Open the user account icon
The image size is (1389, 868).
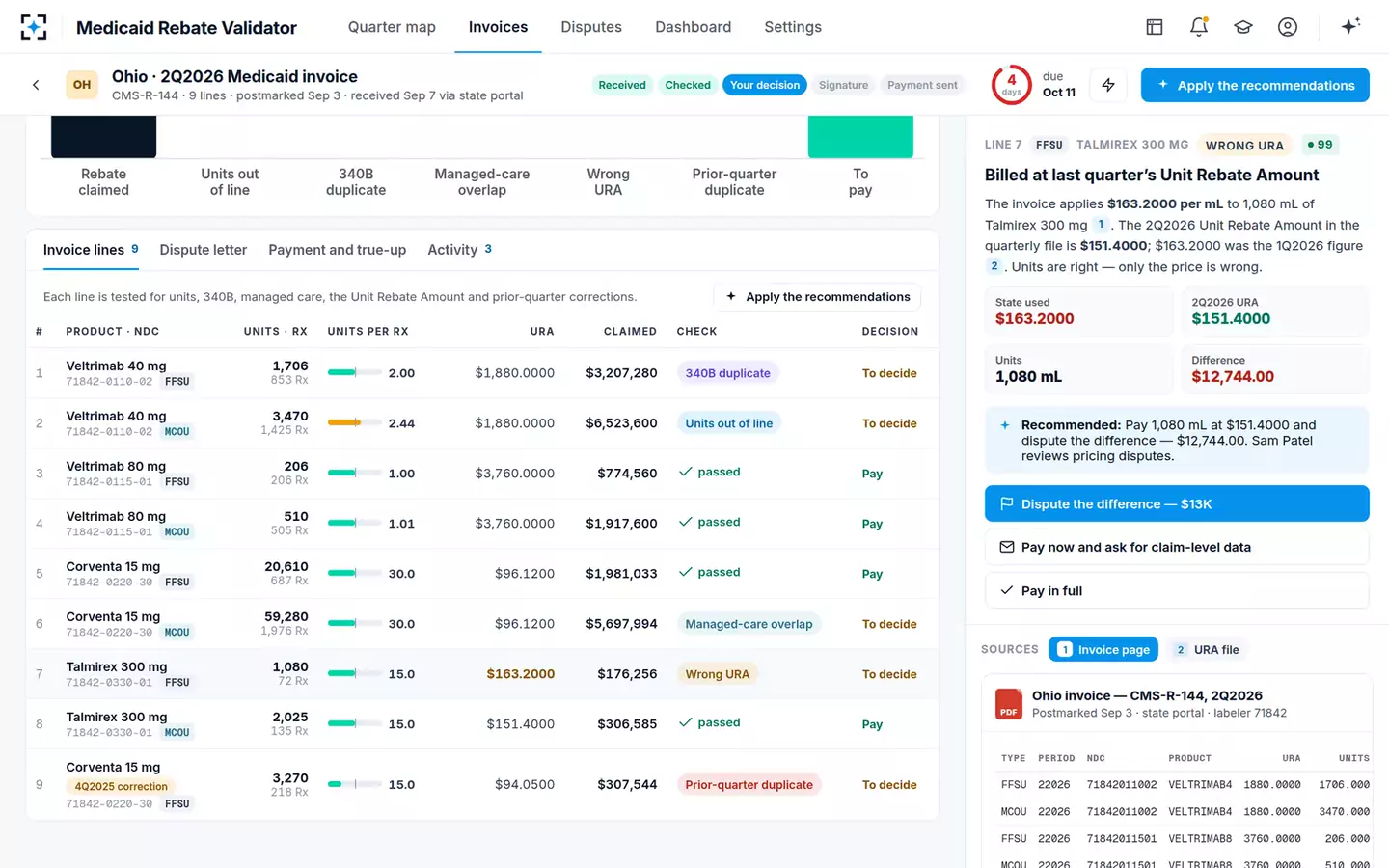click(x=1288, y=27)
